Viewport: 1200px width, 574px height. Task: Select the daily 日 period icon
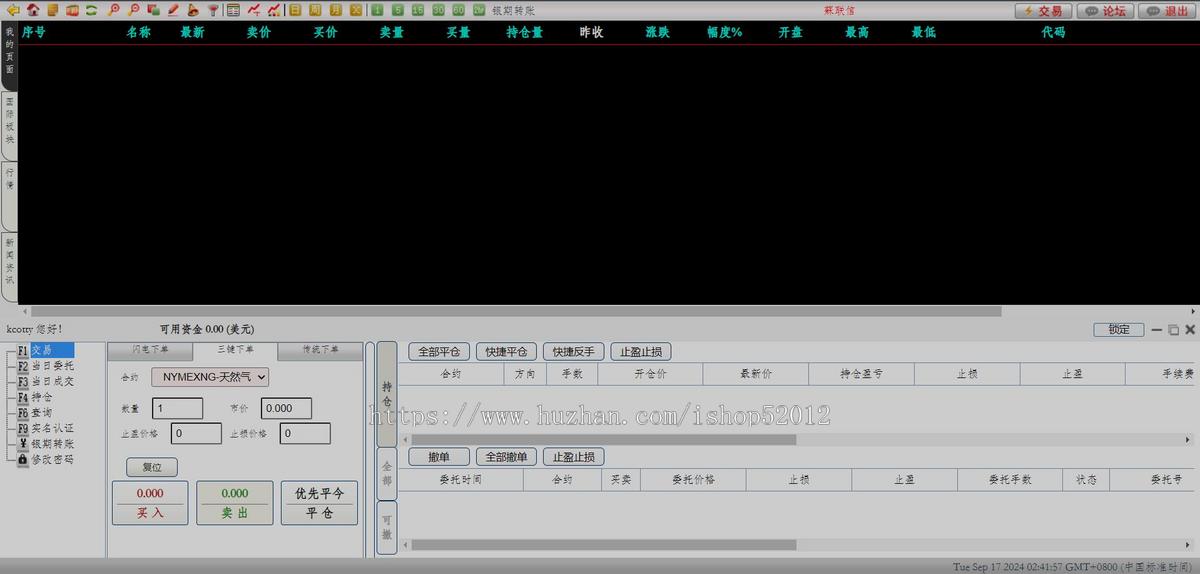click(295, 10)
